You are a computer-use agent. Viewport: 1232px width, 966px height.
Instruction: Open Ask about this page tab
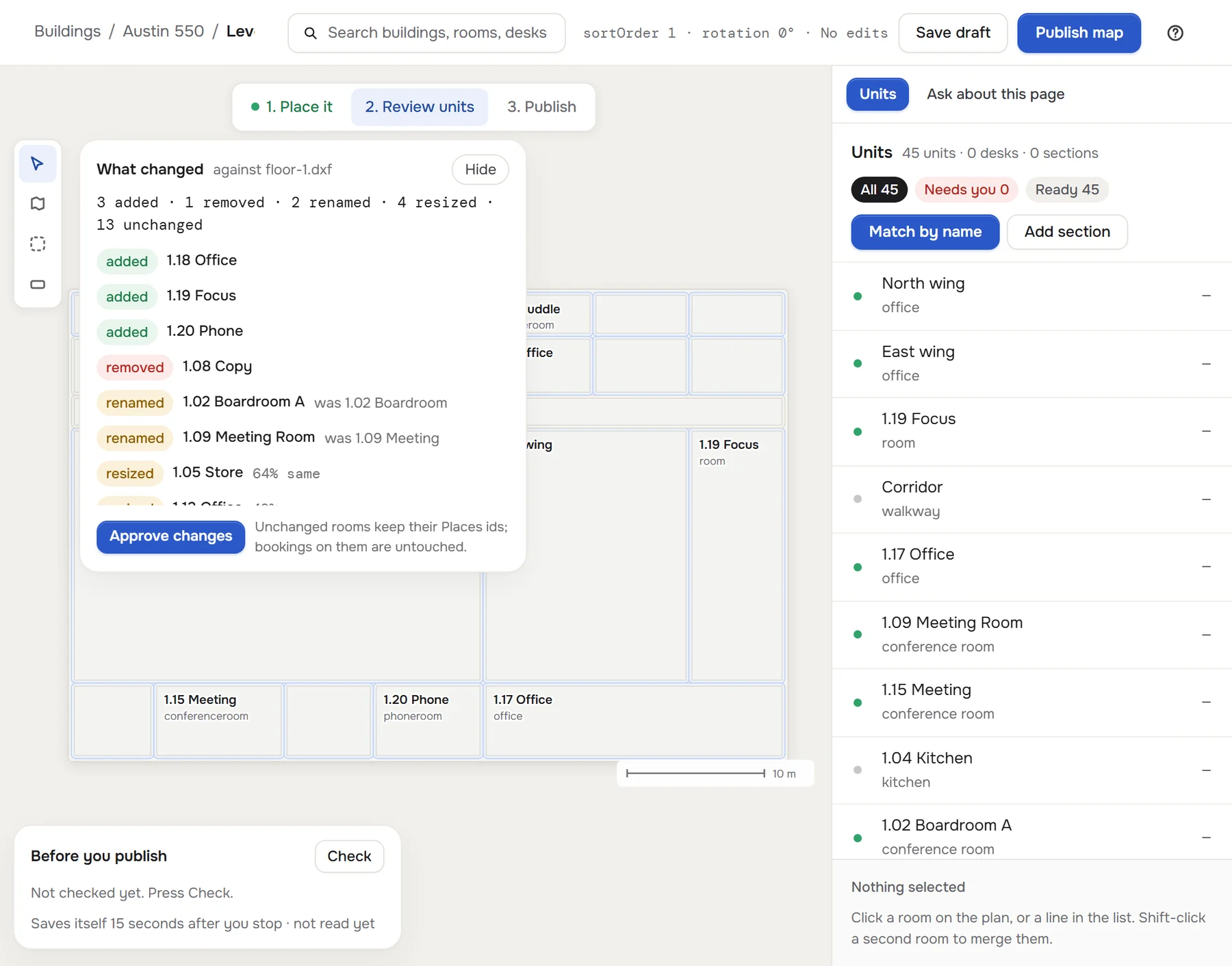coord(995,94)
